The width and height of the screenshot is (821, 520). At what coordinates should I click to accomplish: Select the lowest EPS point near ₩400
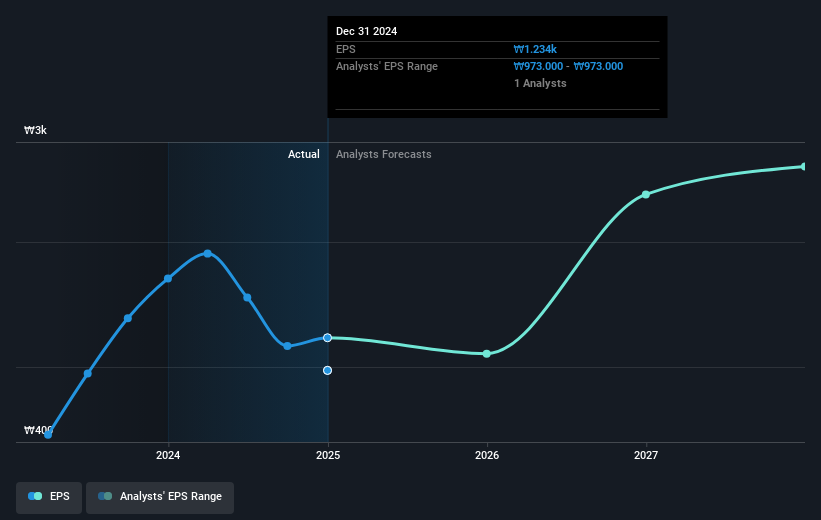(x=48, y=434)
